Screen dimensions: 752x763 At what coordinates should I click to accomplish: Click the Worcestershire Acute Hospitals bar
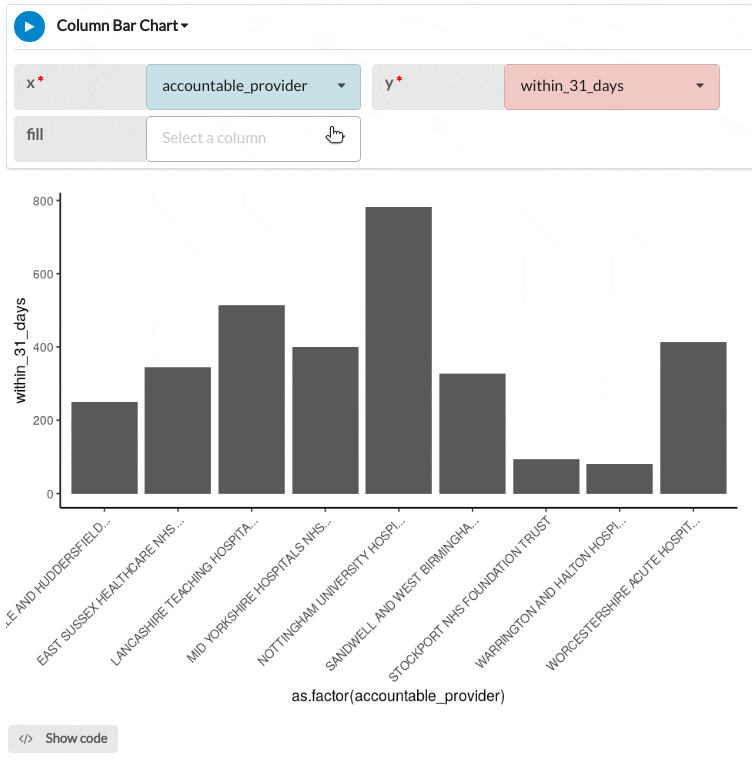point(693,417)
